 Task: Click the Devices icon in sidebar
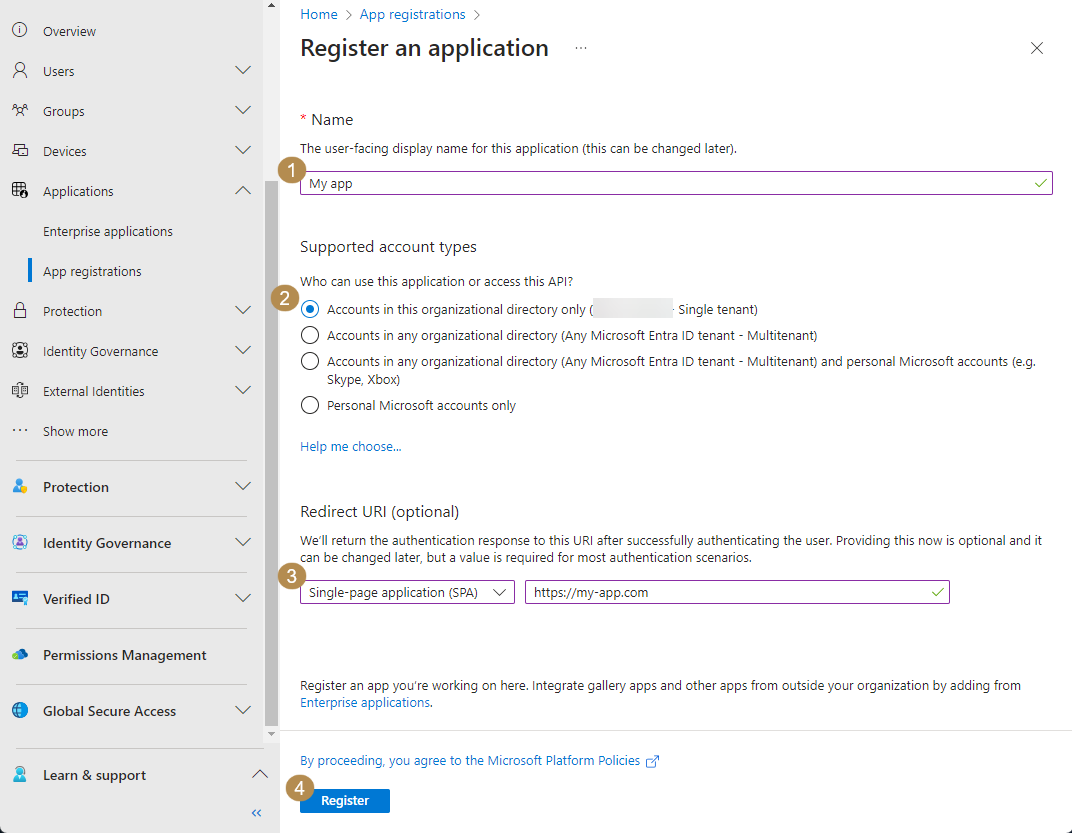[19, 151]
